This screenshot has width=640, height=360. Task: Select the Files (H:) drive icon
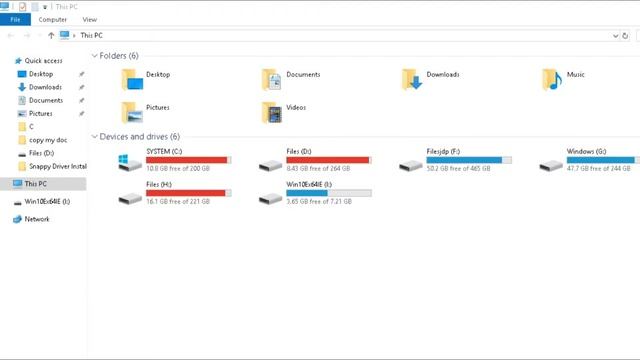pos(130,198)
